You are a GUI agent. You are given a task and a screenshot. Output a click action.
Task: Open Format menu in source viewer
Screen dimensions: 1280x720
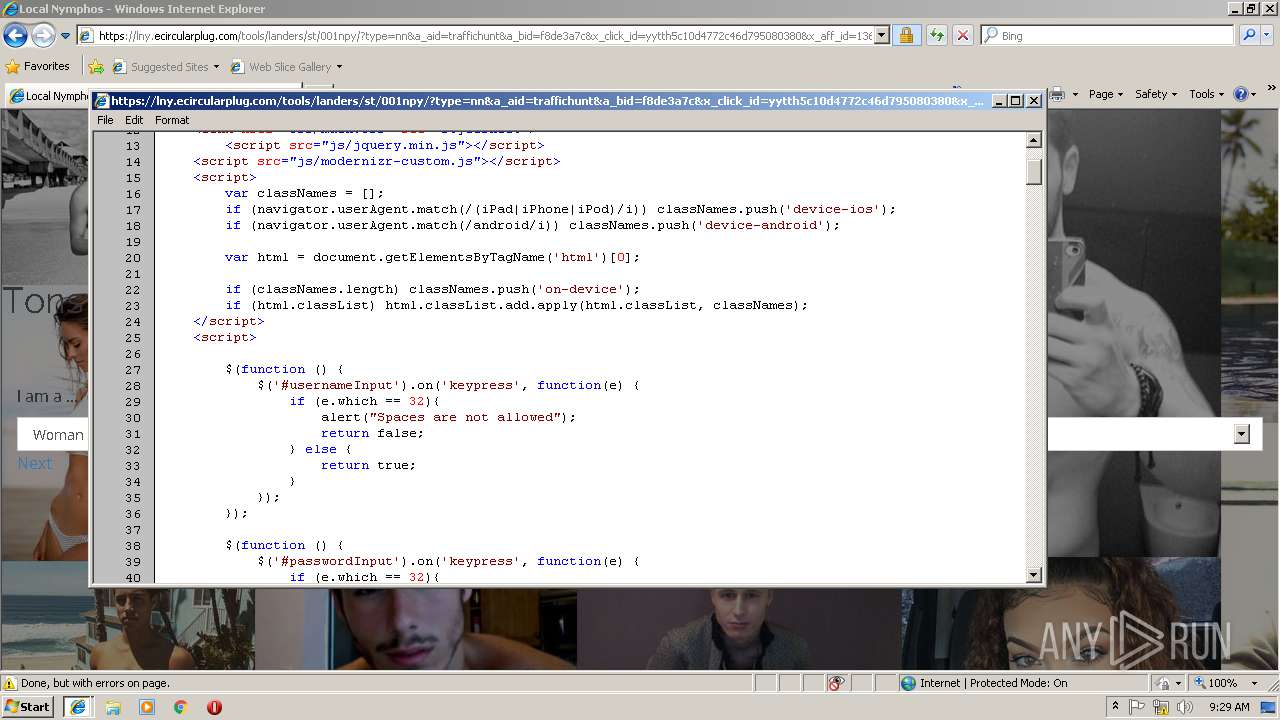click(172, 120)
